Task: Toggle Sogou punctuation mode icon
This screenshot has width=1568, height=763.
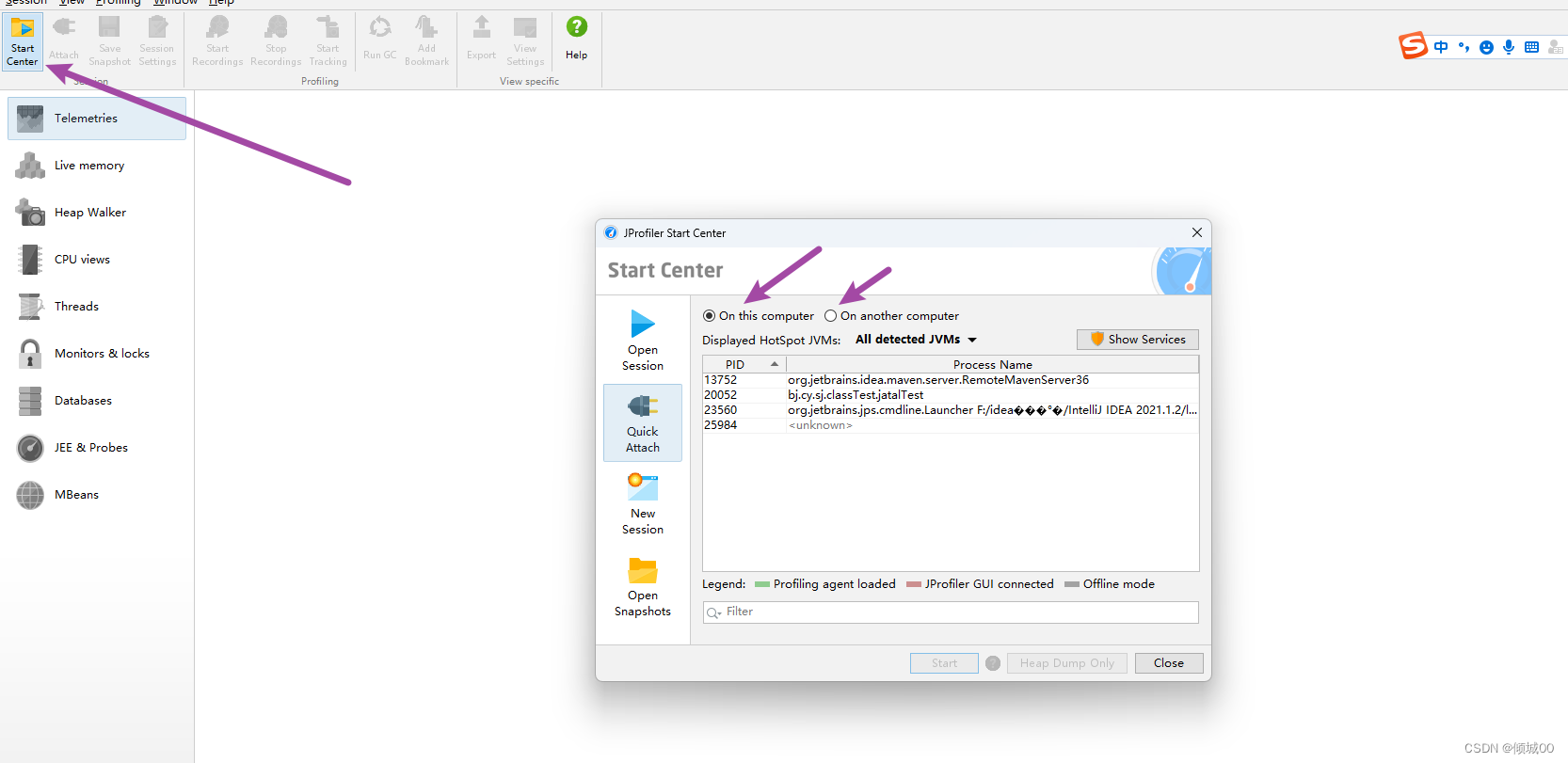Action: 1464,47
